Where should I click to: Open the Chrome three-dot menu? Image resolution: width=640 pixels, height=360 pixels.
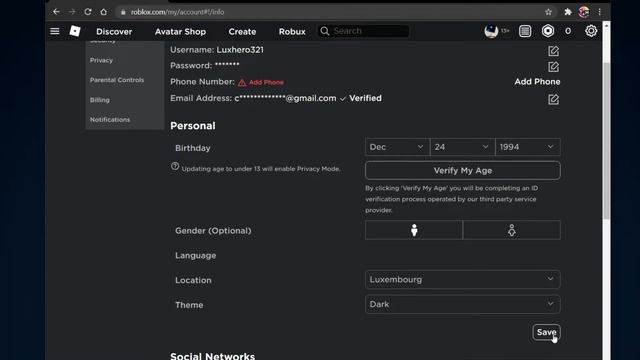(x=600, y=12)
